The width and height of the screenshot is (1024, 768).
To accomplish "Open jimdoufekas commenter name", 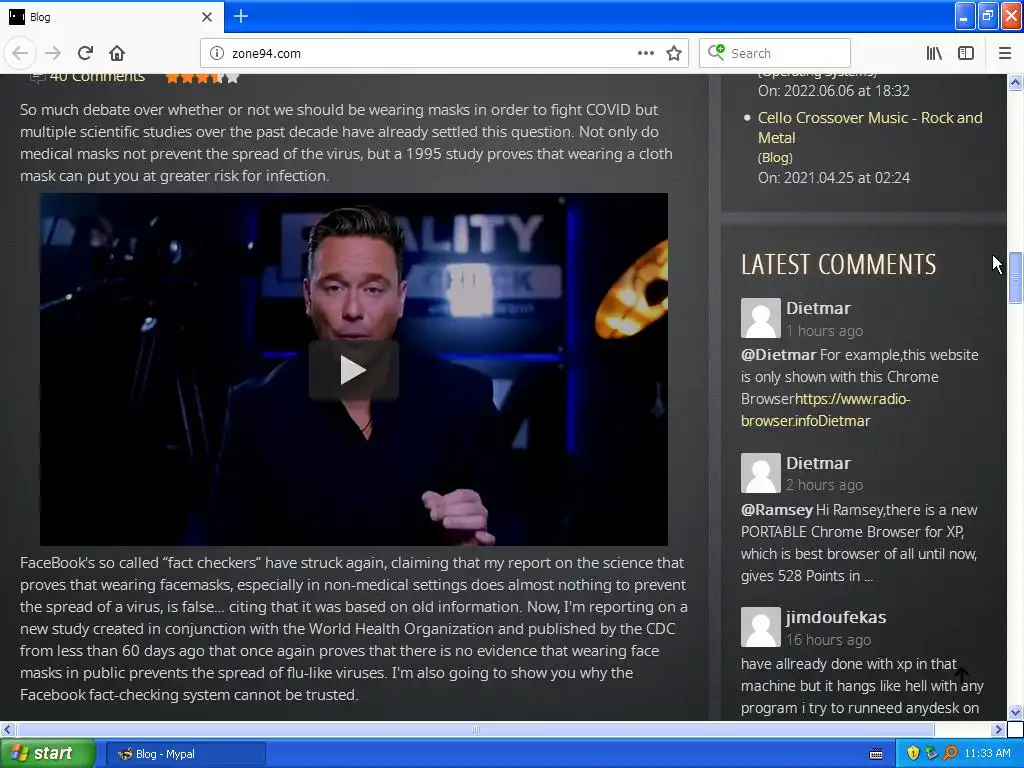I will pos(836,617).
